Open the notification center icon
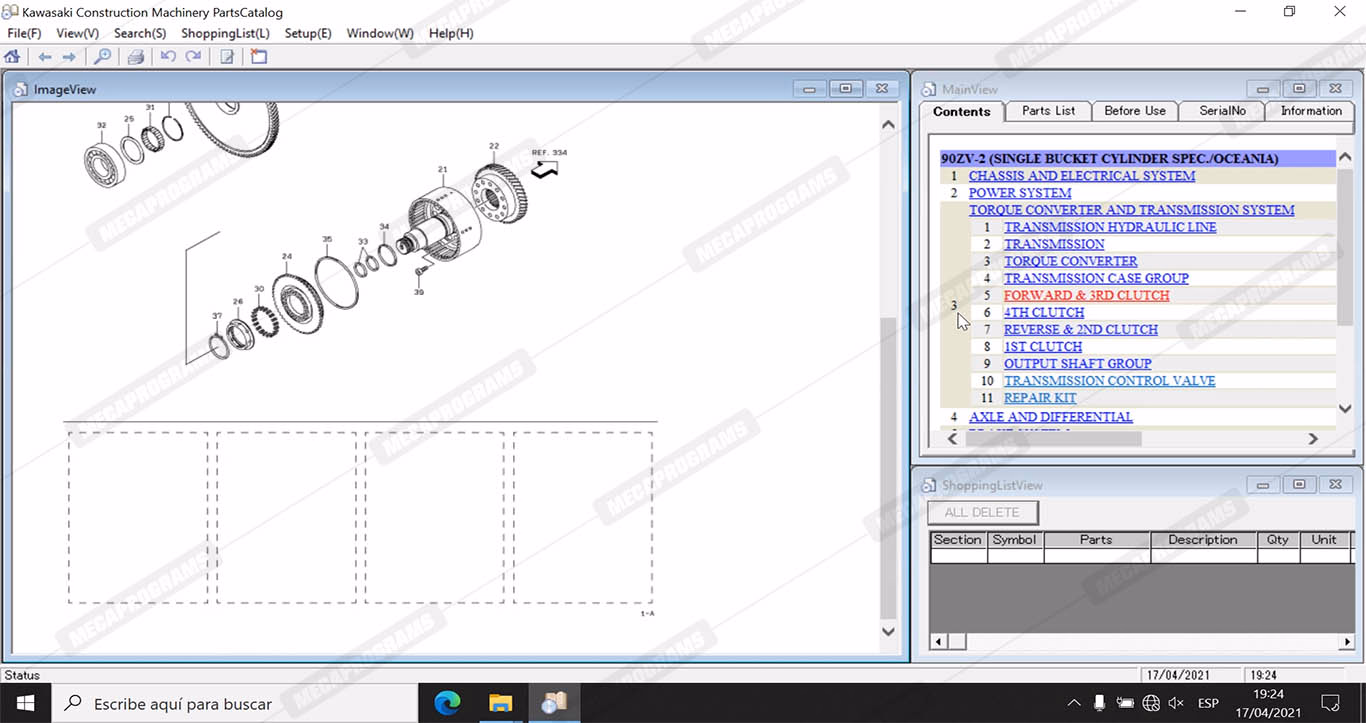1366x723 pixels. point(1330,703)
